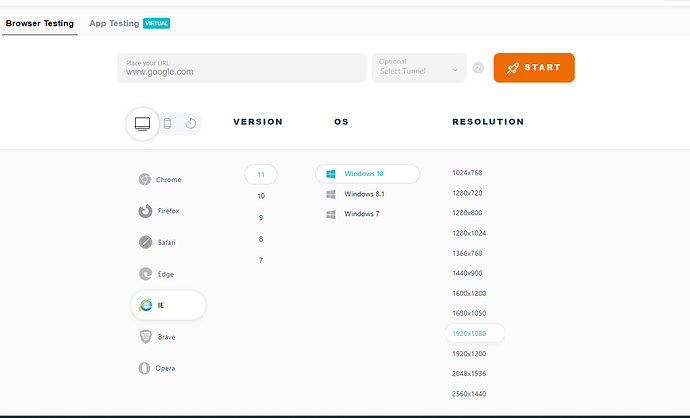Choose the Brave browser icon
The width and height of the screenshot is (690, 418).
click(145, 337)
